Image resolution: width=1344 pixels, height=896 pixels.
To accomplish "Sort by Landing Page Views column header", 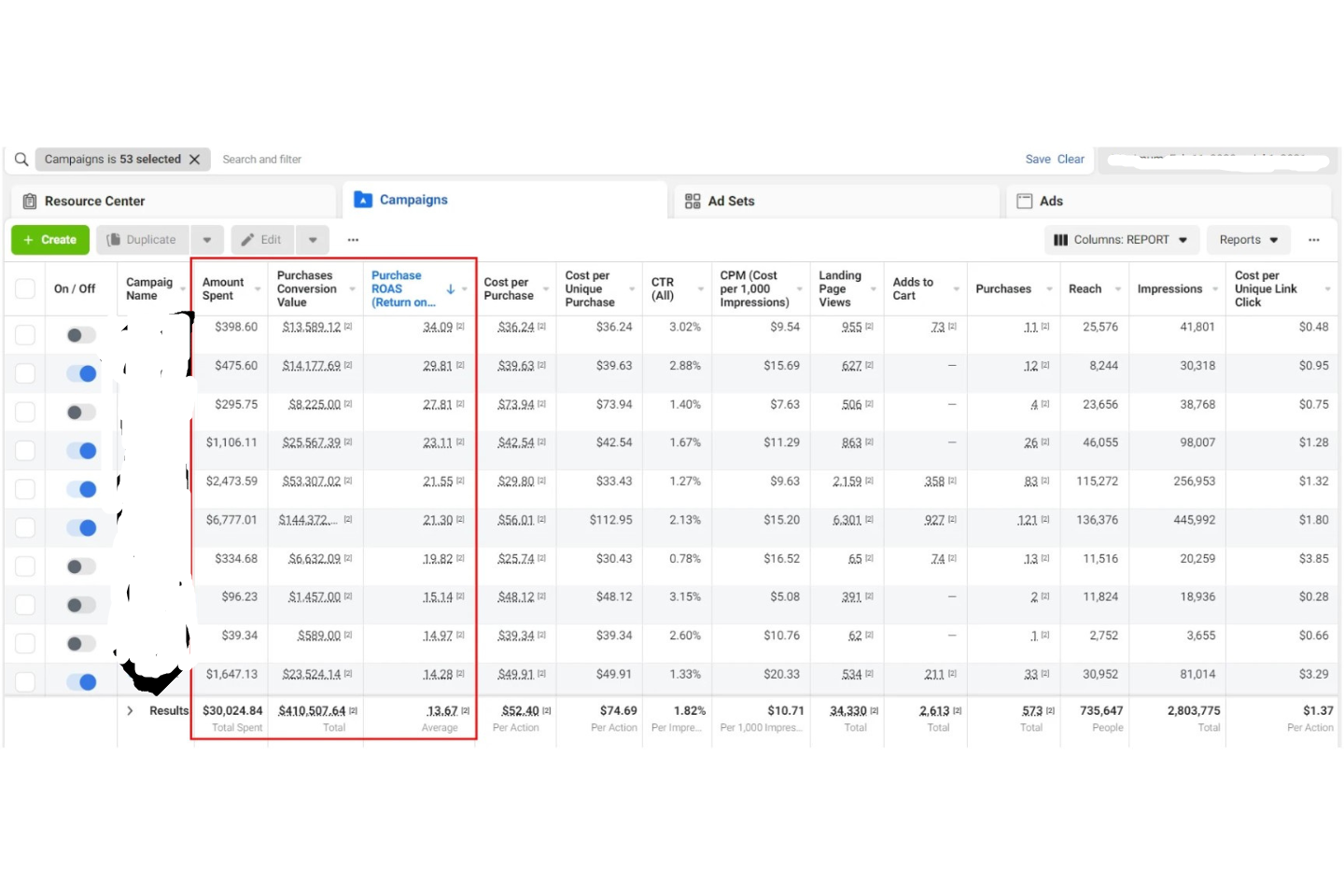I will [840, 288].
